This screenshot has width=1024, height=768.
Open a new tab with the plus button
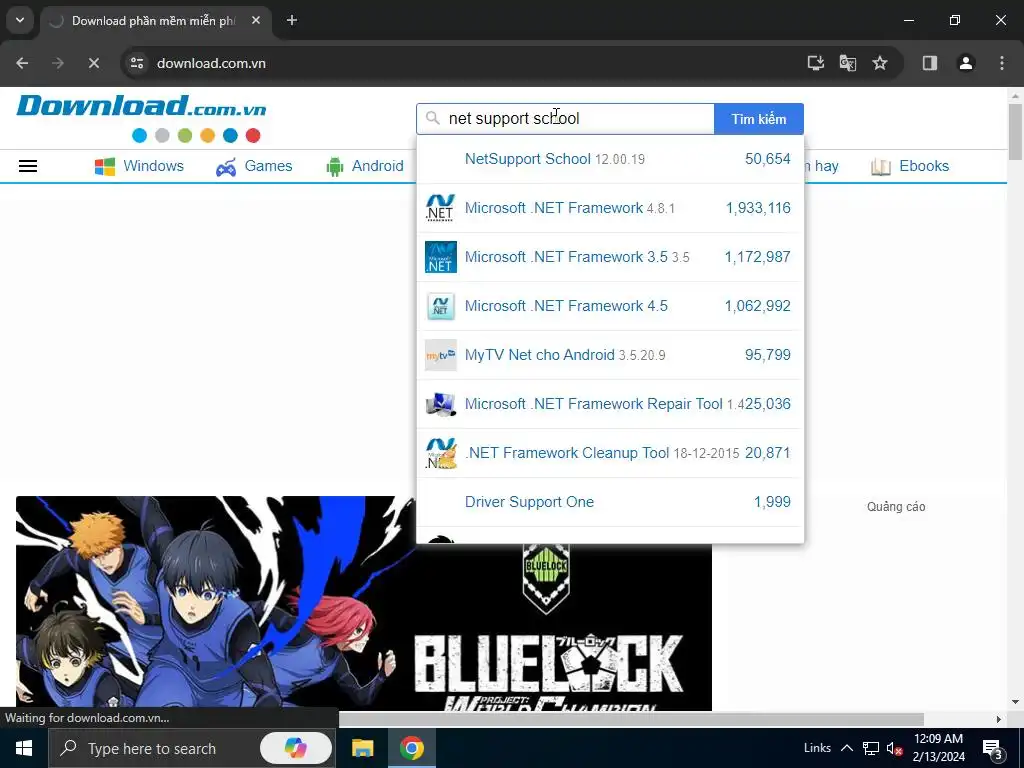(x=292, y=20)
